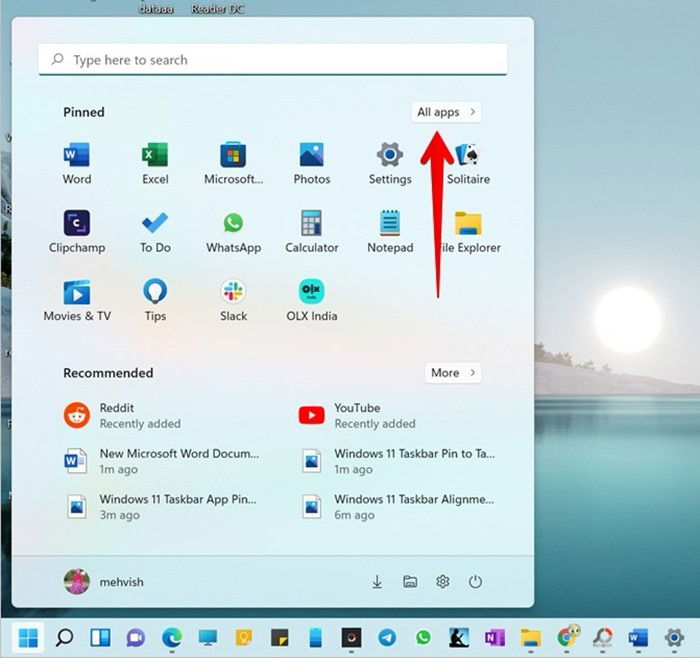Expand the All apps list
The height and width of the screenshot is (658, 700).
[x=446, y=112]
